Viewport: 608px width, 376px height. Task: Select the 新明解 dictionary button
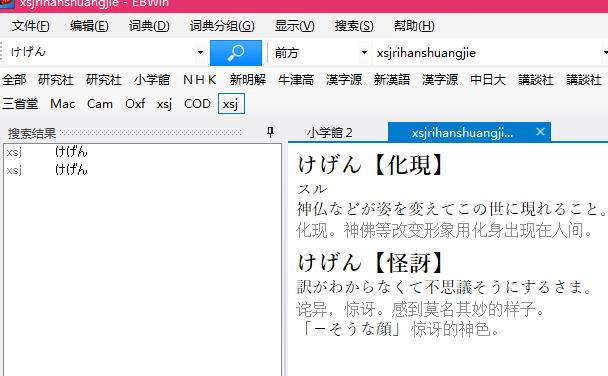247,80
